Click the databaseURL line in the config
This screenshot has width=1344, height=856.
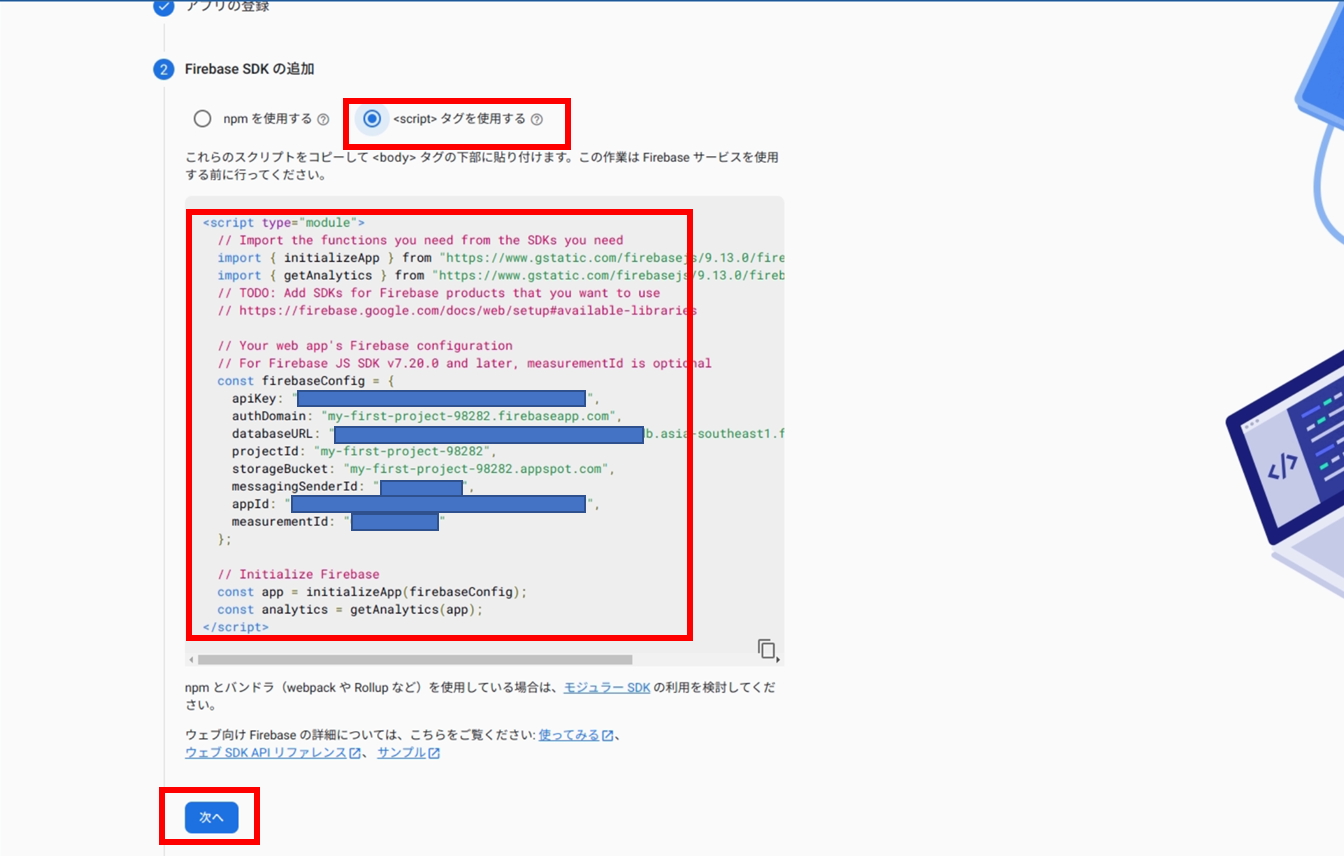click(x=508, y=434)
